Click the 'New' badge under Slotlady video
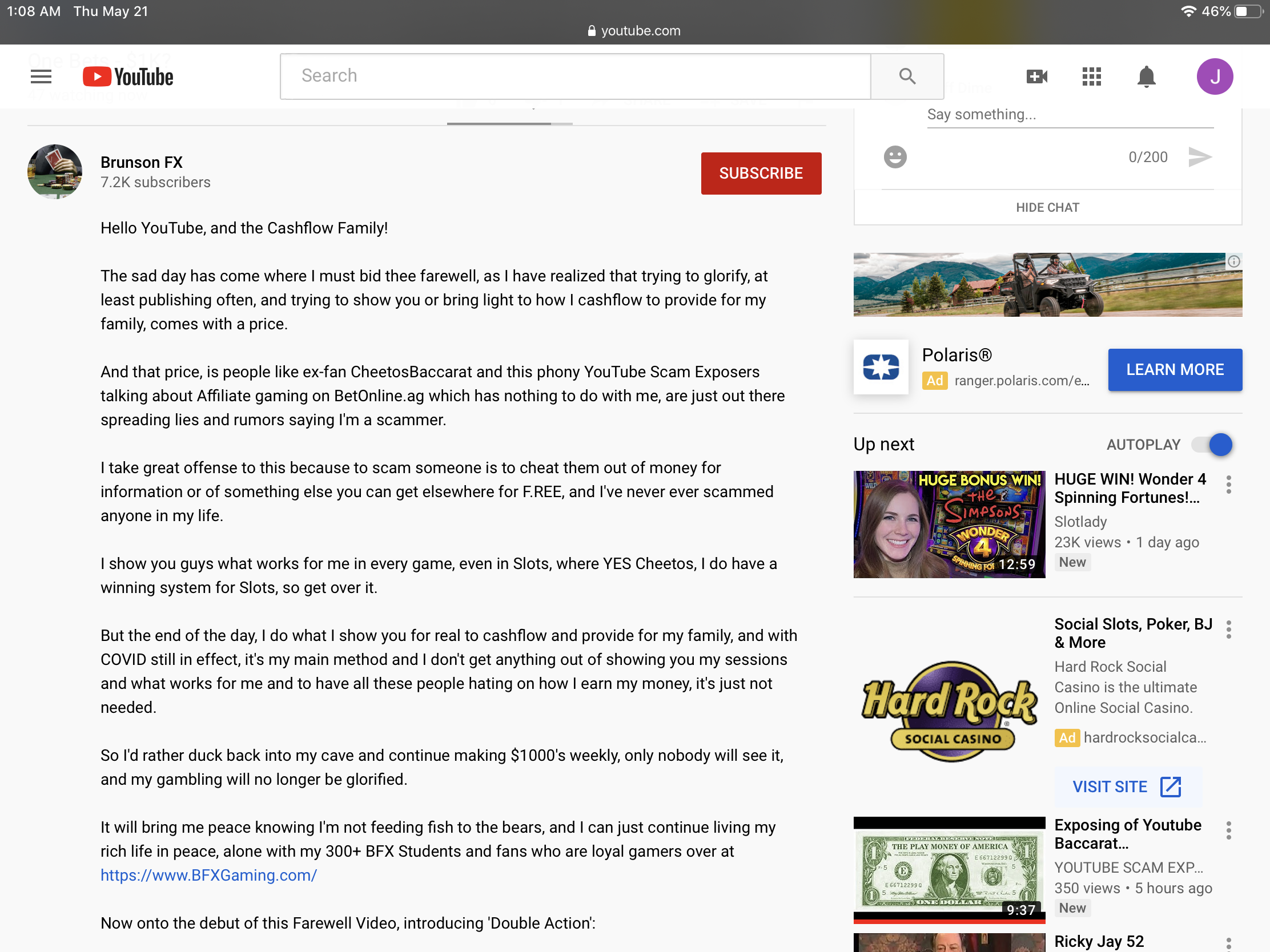This screenshot has width=1270, height=952. (1072, 562)
